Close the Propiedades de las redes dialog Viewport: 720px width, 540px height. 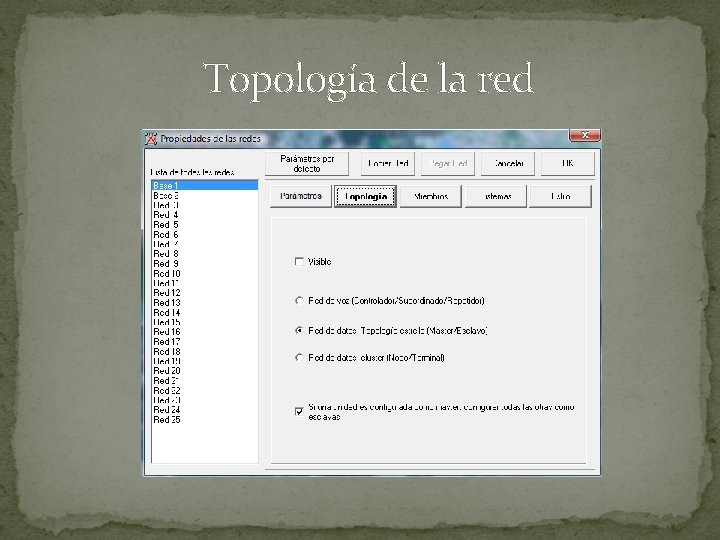click(x=585, y=135)
